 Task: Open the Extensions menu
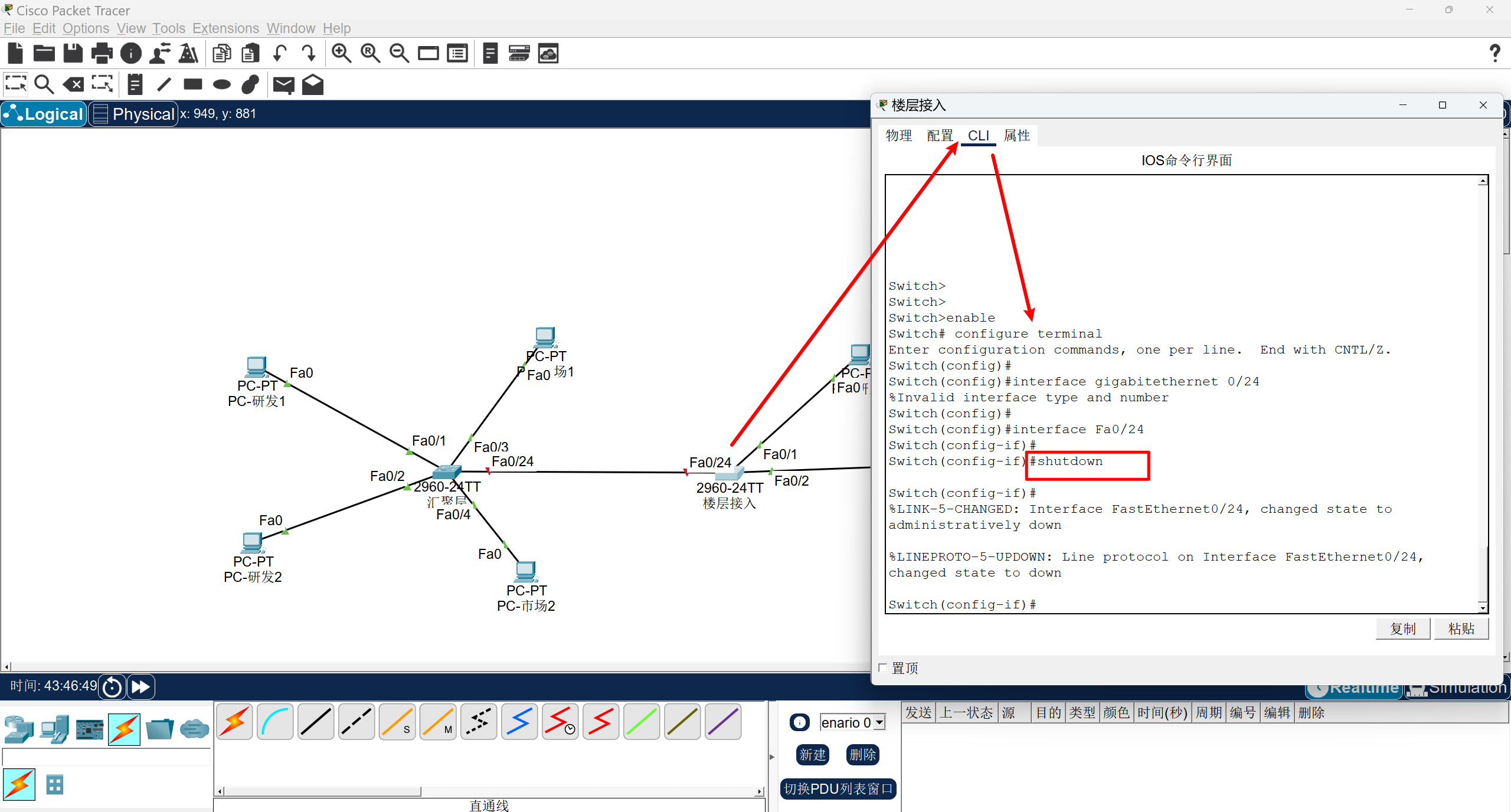[x=225, y=28]
